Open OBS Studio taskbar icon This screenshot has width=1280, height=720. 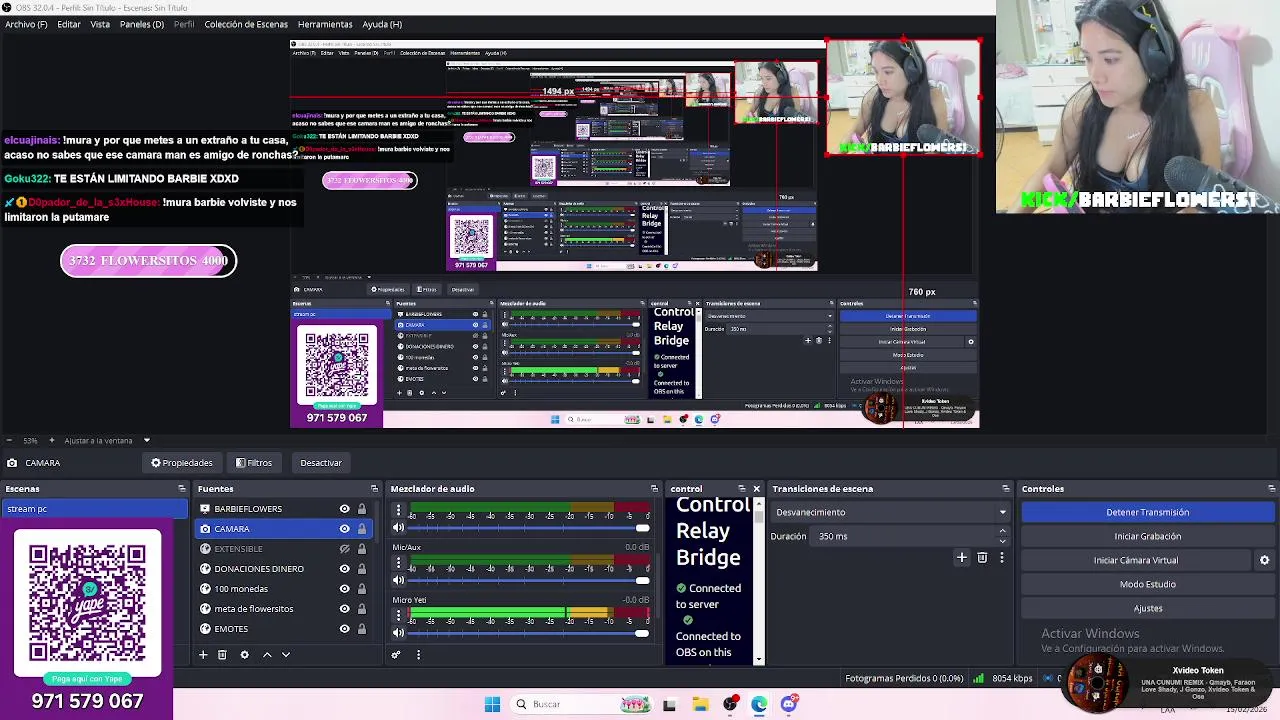point(730,704)
